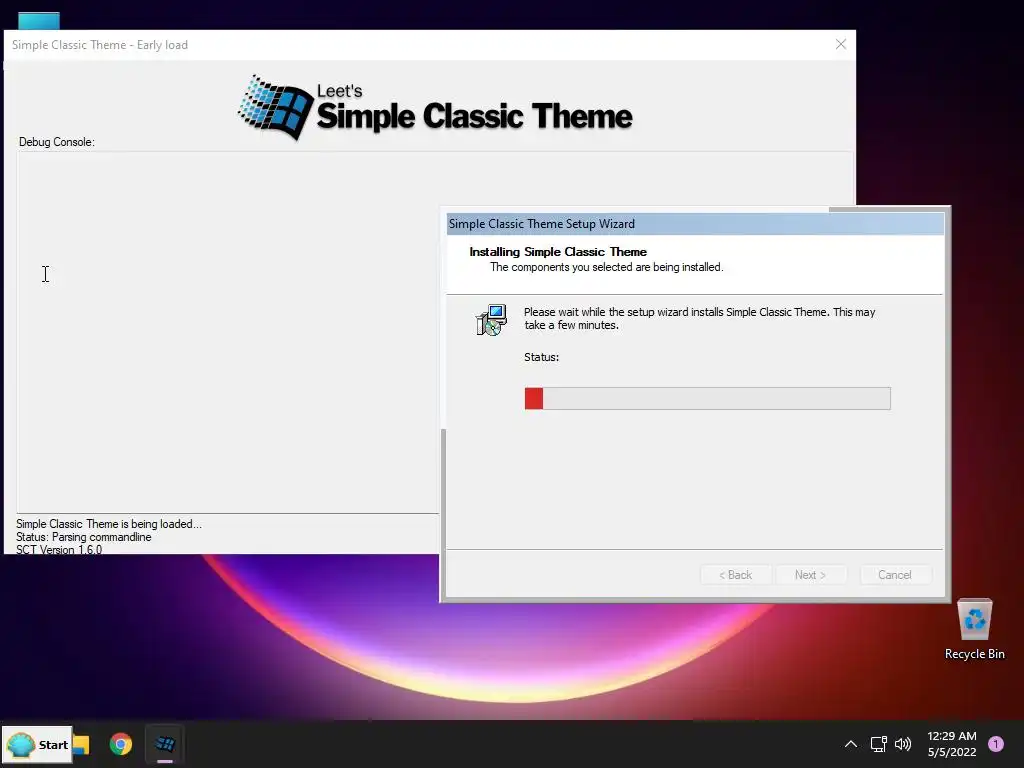Click 'The components you selected are being installed.'
Viewport: 1024px width, 768px height.
[607, 267]
